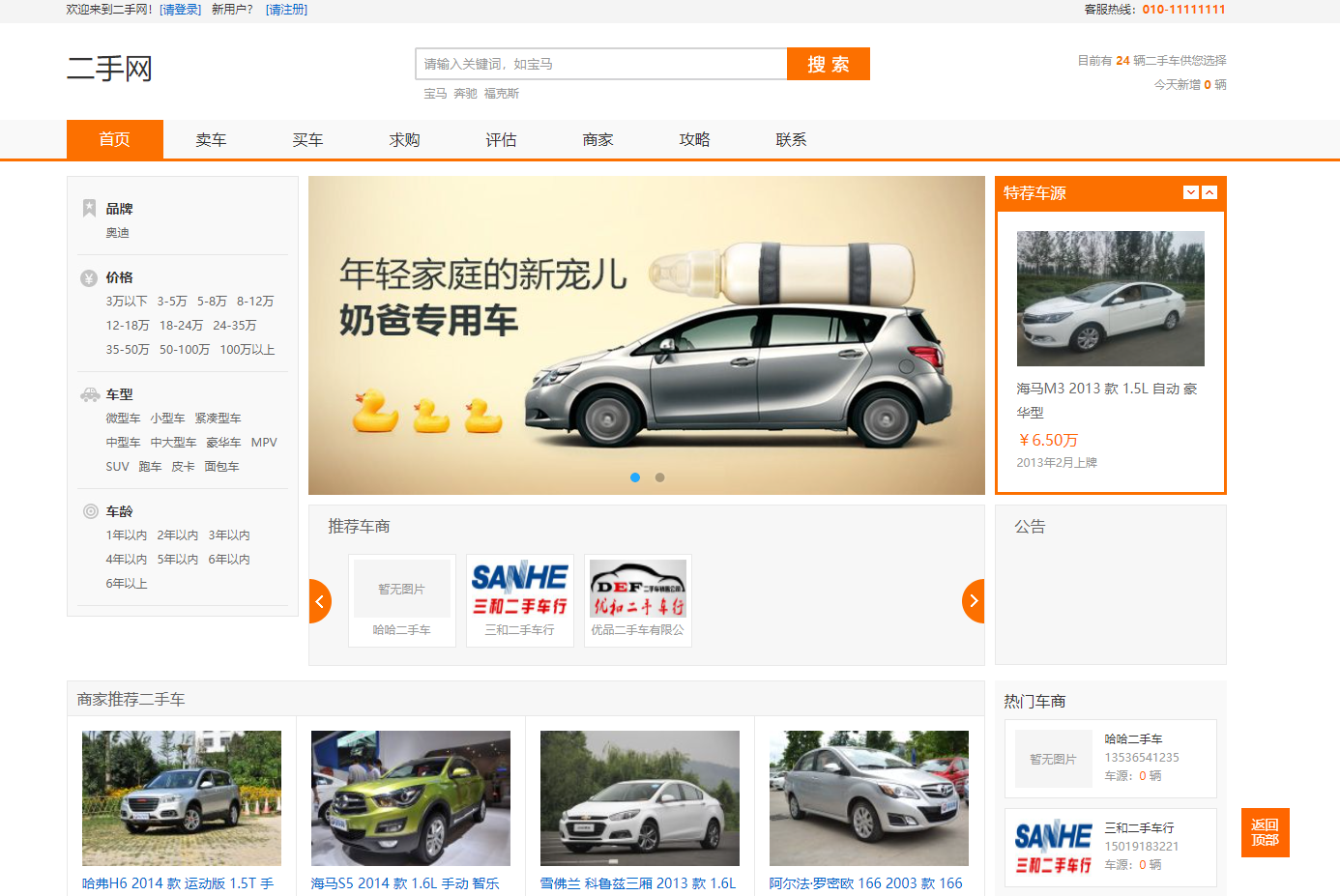Viewport: 1340px width, 896px height.
Task: Open the 请登录 login link
Action: point(180,10)
